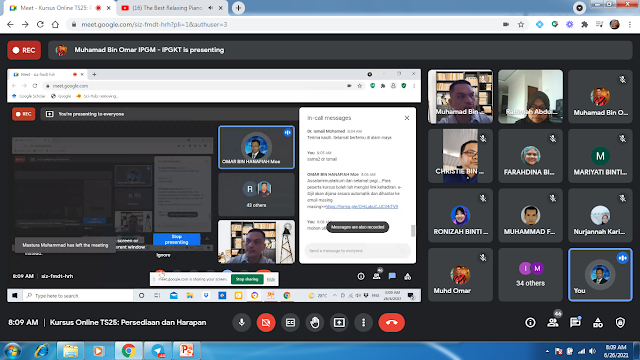The image size is (640, 360).
Task: Click the Stop sharing button in shared screen
Action: pyautogui.click(x=247, y=279)
